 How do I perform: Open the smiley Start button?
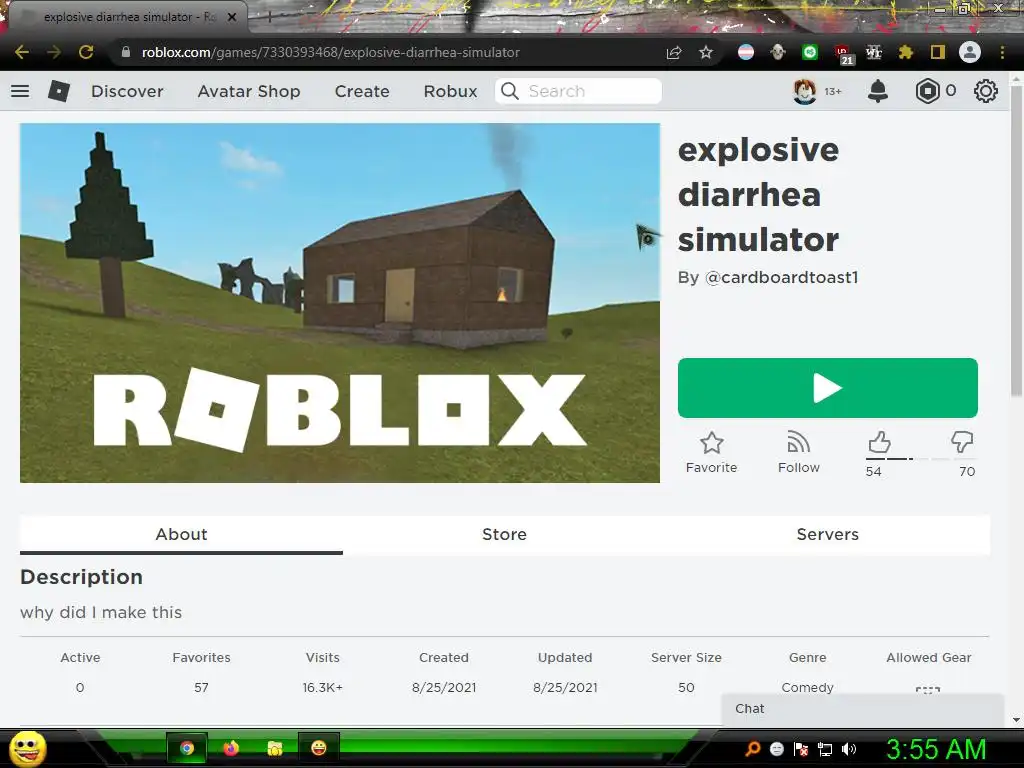27,748
